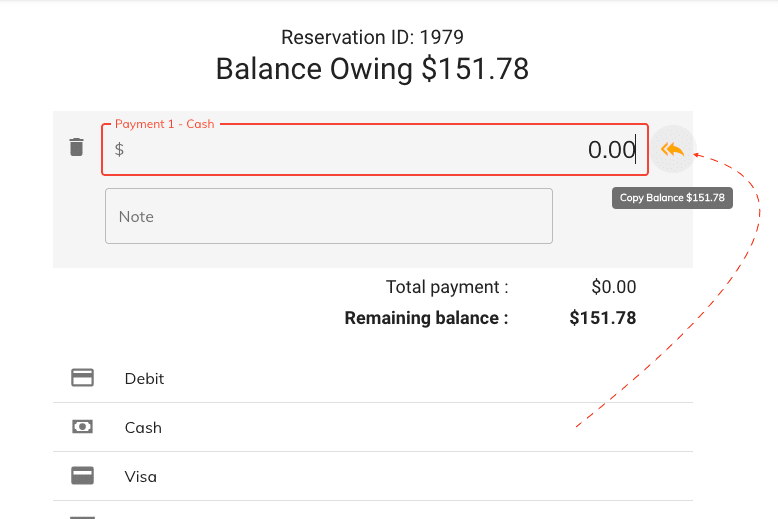Click into the Note text field

(328, 216)
